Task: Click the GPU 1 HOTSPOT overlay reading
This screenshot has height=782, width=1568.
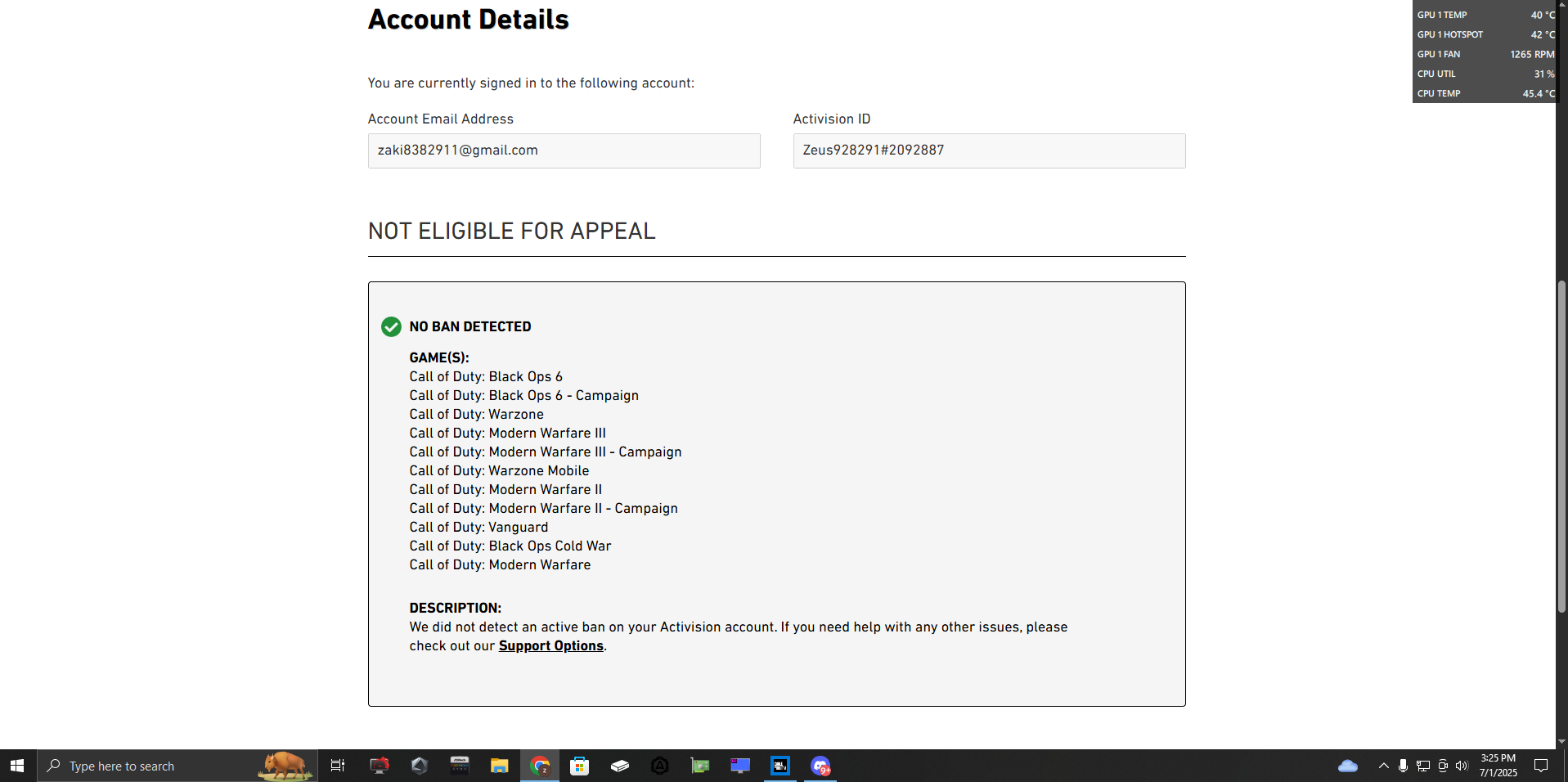Action: pyautogui.click(x=1485, y=34)
